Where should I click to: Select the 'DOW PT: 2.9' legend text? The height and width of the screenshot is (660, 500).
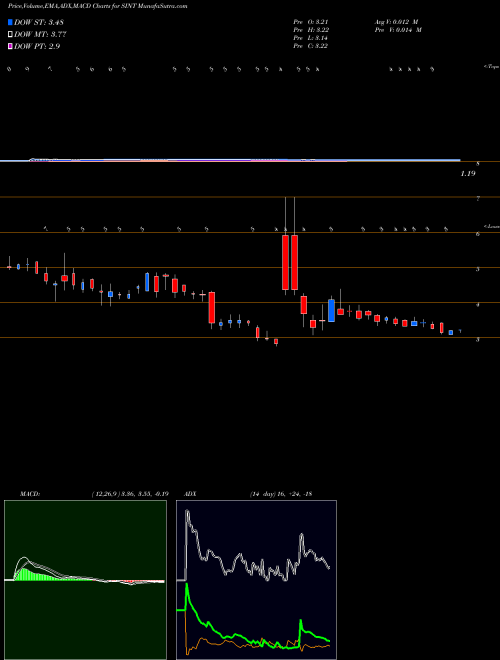[37, 46]
